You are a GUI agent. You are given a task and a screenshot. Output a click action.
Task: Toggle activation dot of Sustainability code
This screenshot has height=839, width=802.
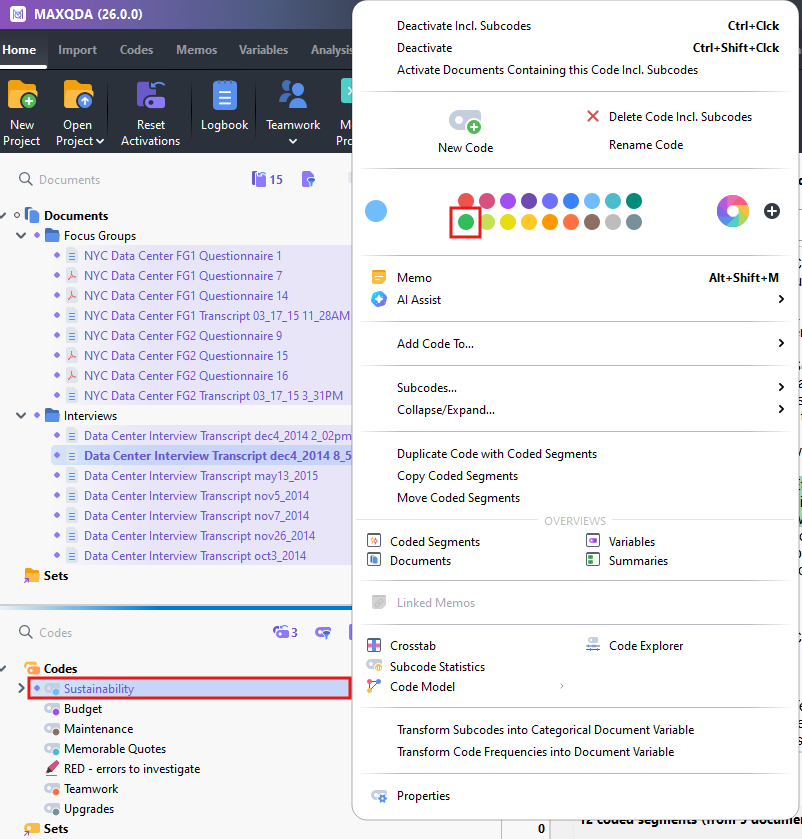point(37,688)
